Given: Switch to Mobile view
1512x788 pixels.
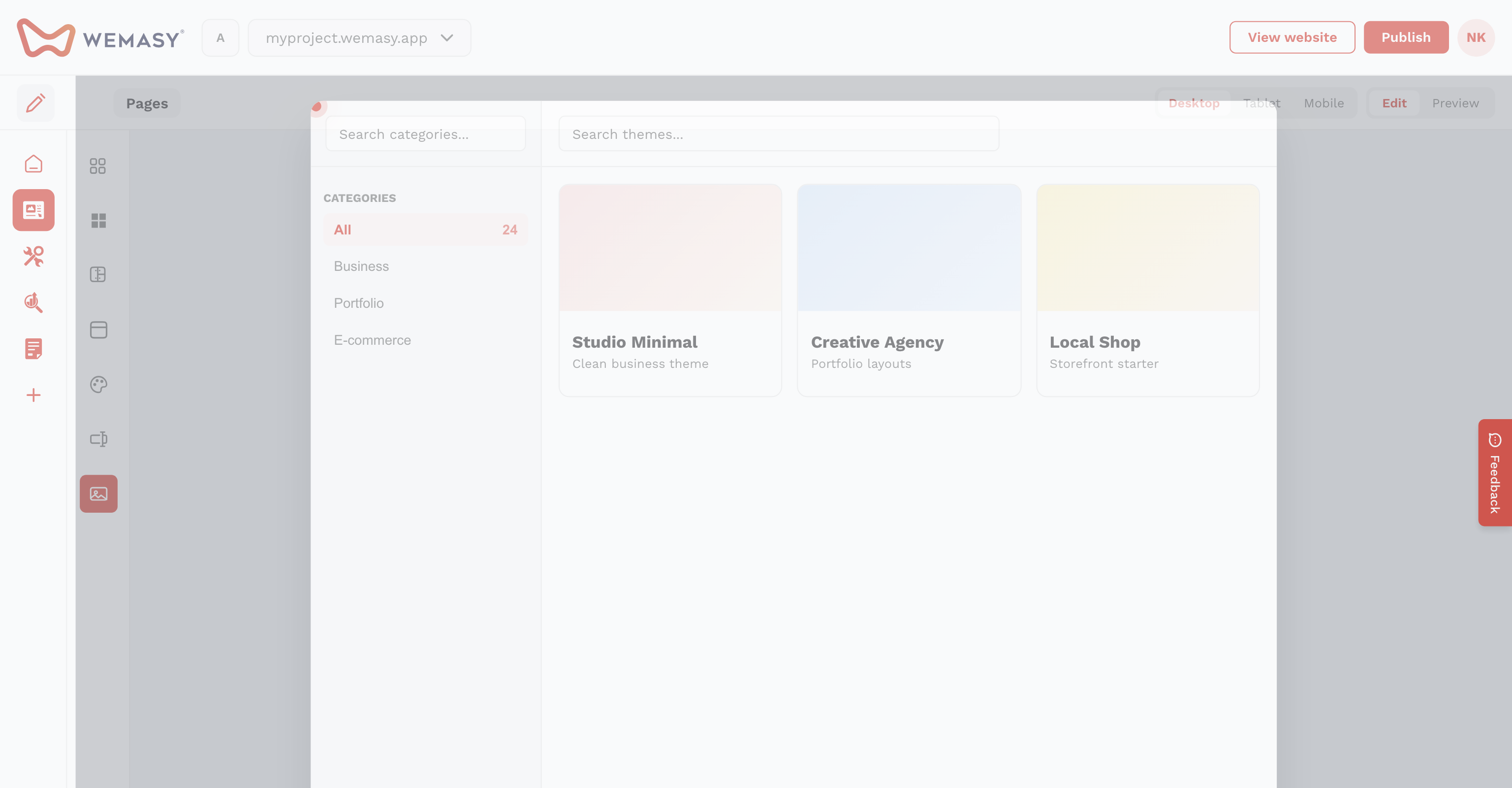Looking at the screenshot, I should coord(1323,103).
